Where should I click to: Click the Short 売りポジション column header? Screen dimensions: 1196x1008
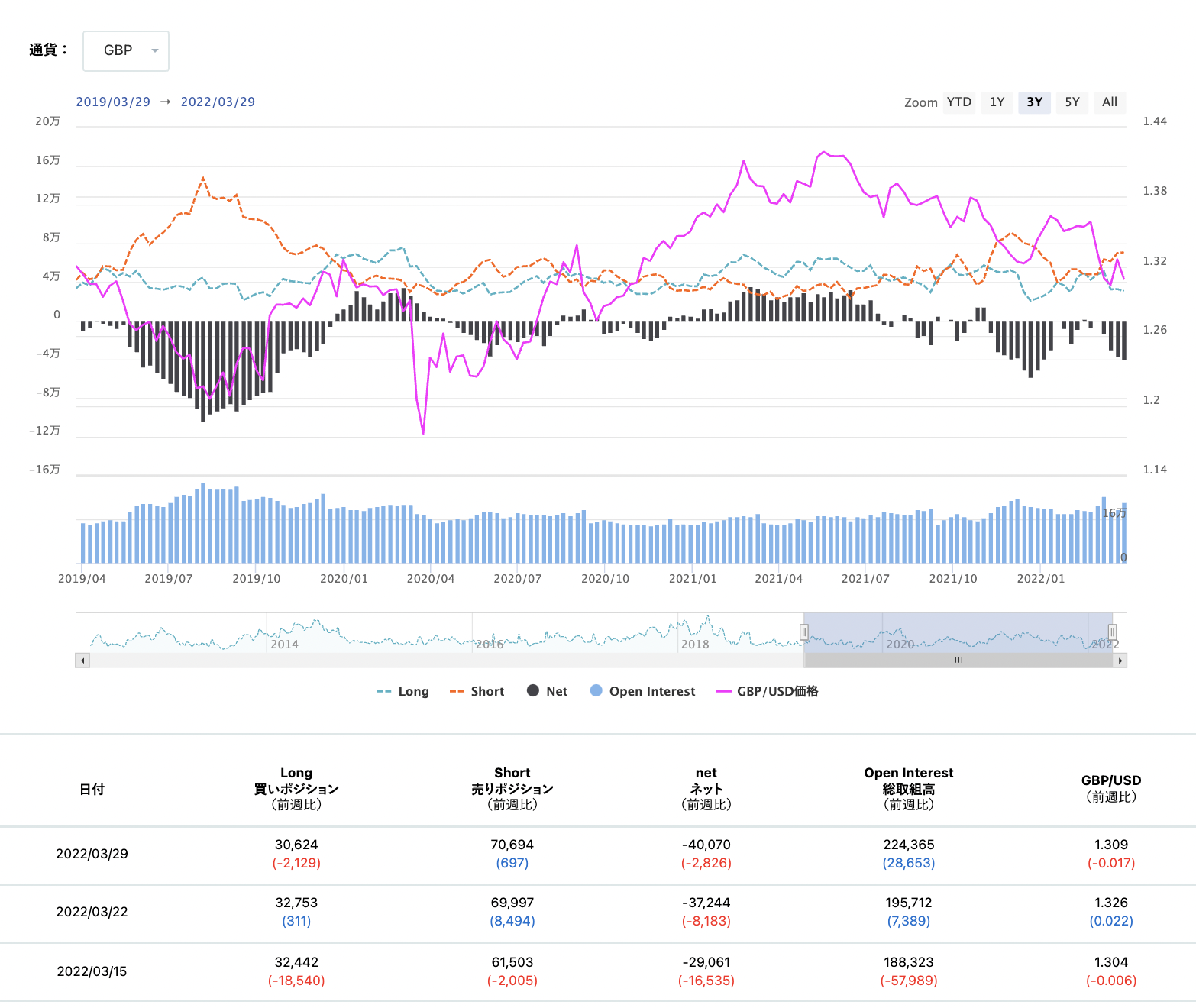[512, 789]
